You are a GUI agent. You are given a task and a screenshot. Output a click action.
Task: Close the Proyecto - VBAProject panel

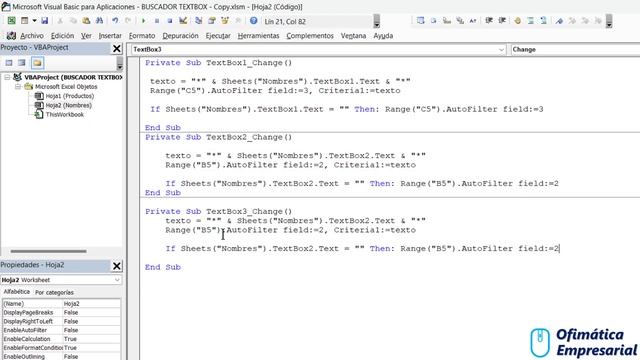tap(117, 48)
